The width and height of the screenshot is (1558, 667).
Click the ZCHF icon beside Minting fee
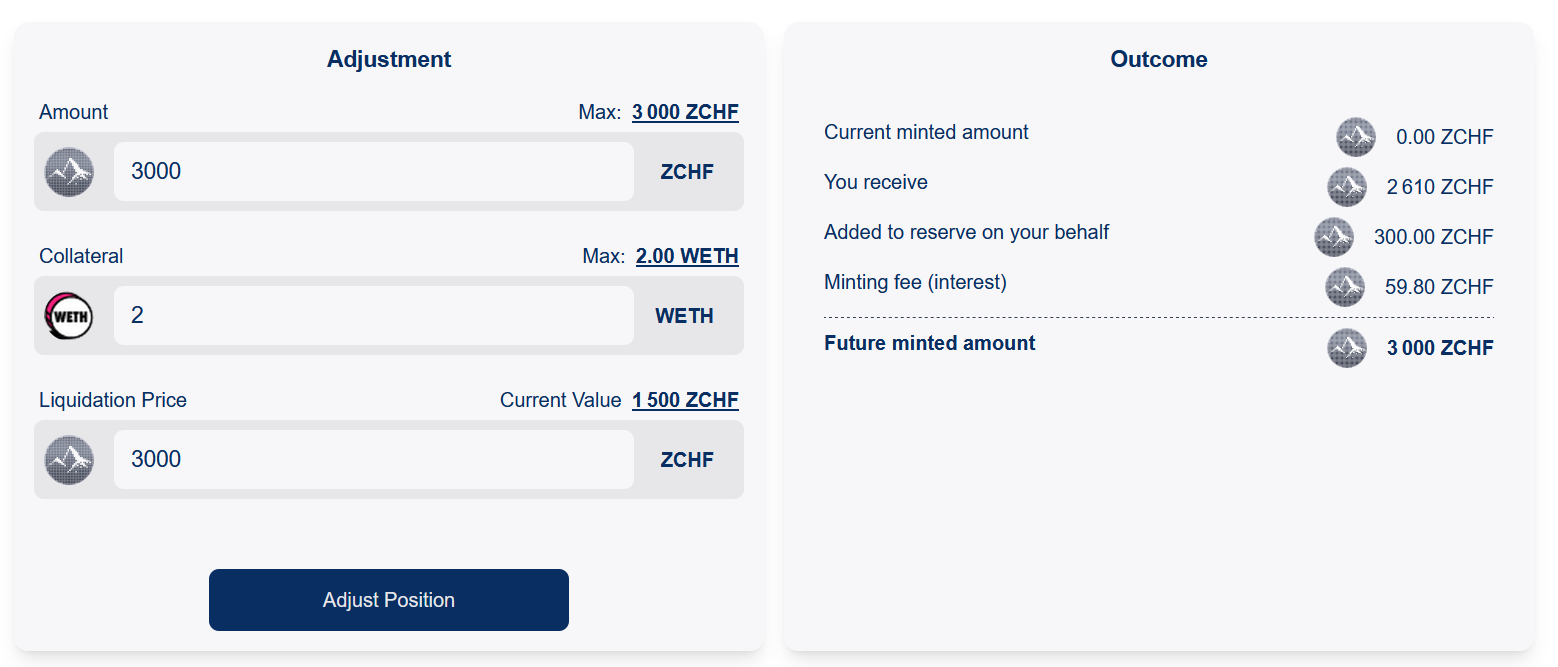pos(1345,287)
